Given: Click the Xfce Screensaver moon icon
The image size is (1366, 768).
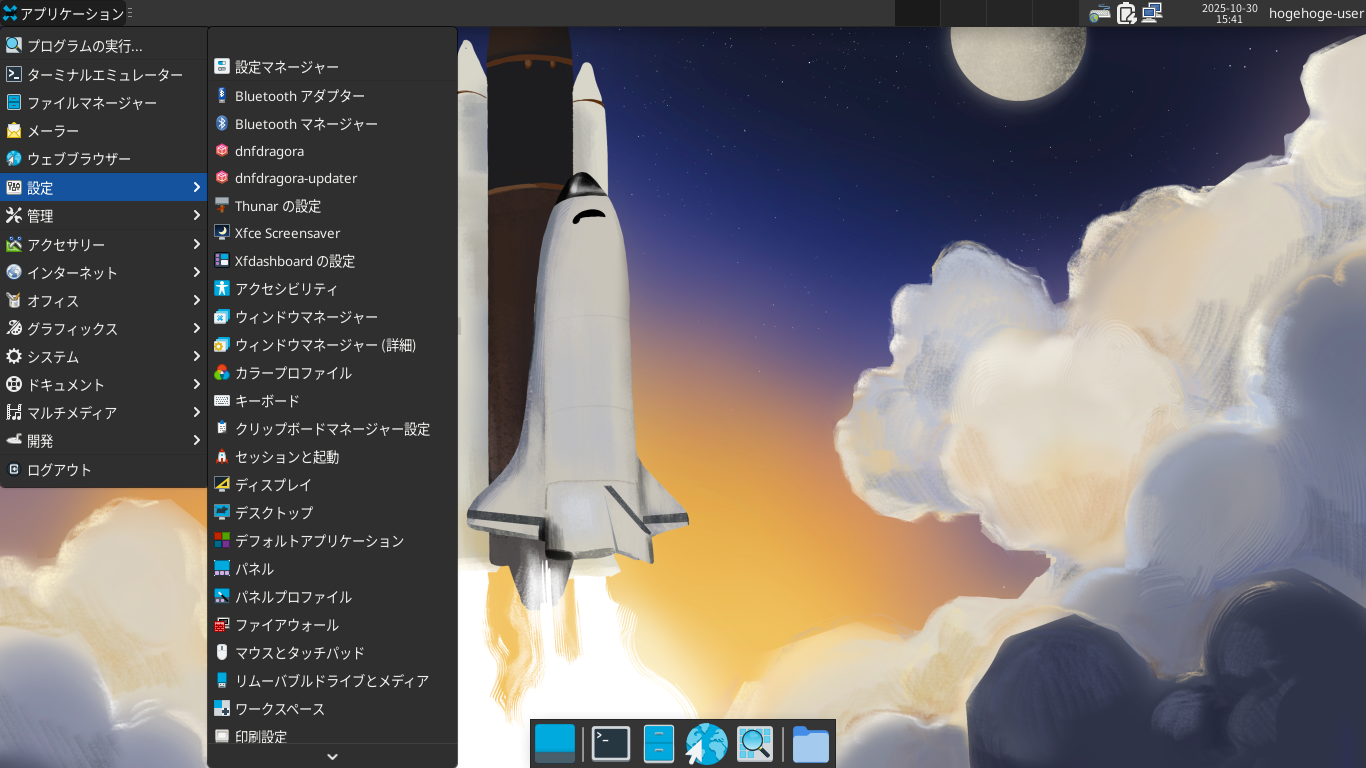Looking at the screenshot, I should 222,233.
